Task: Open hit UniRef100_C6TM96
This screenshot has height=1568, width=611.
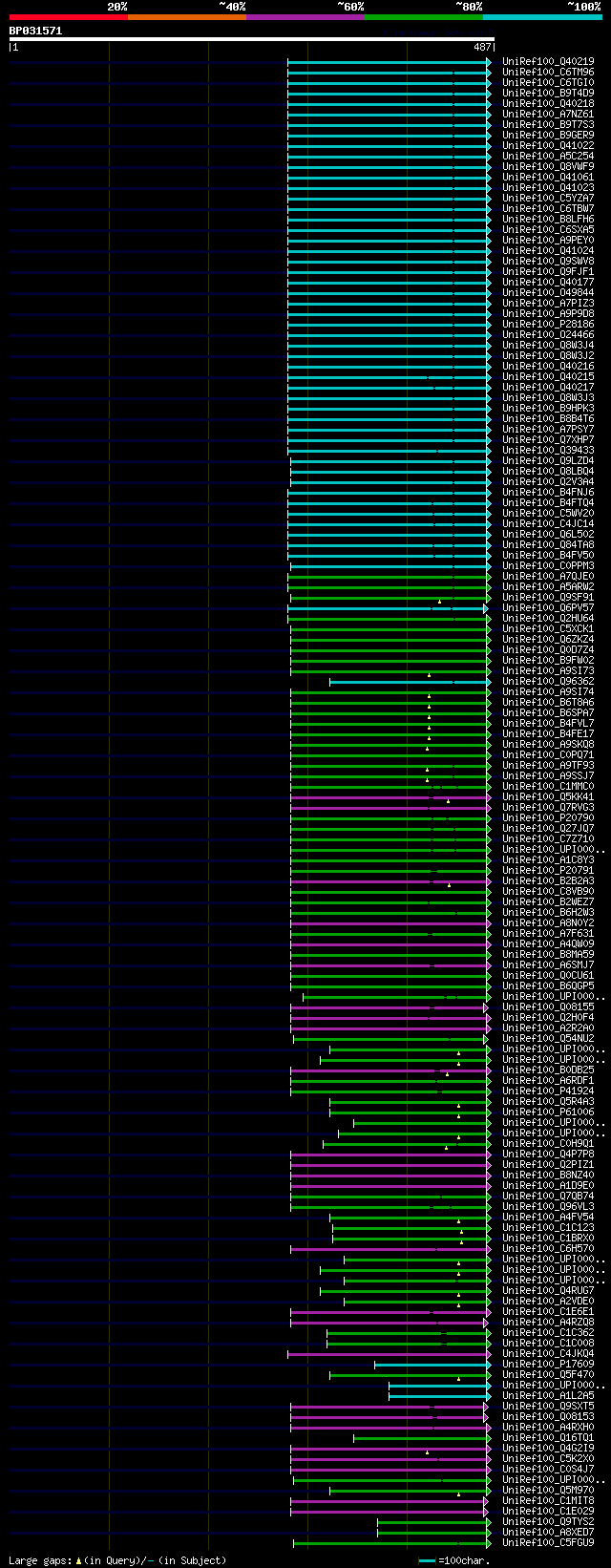Action: click(x=548, y=73)
